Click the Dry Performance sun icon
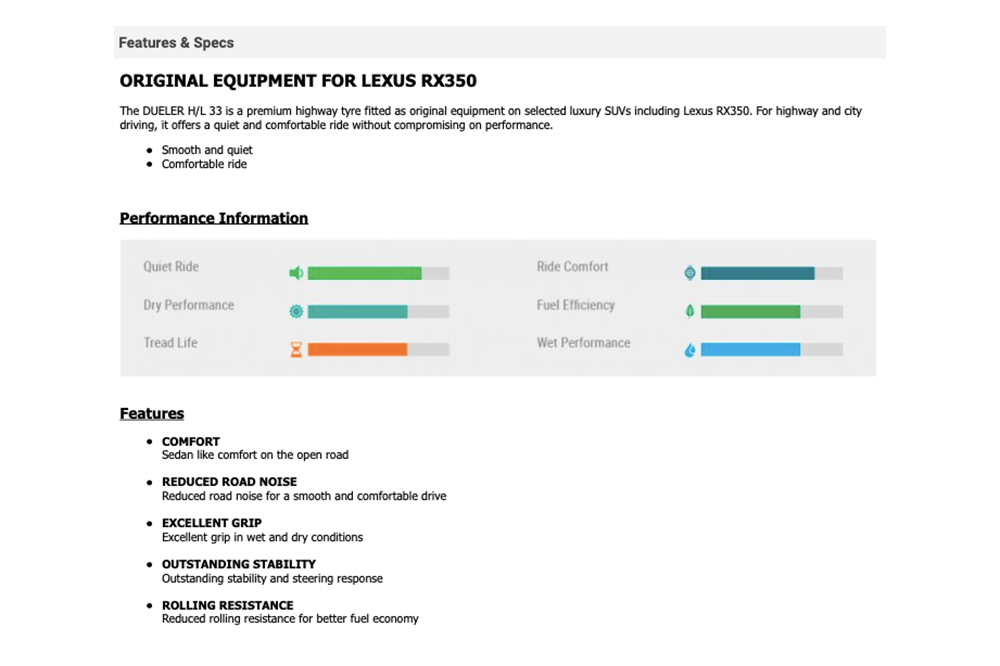The width and height of the screenshot is (1000, 666). click(296, 311)
